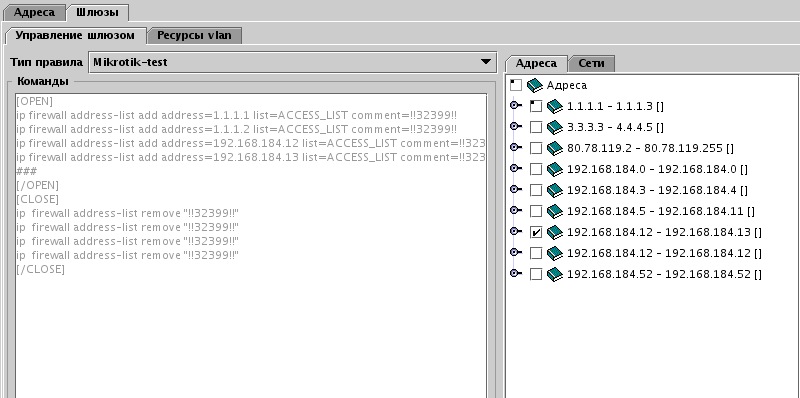This screenshot has height=398, width=800.
Task: Switch to the Адреса tab in right panel
Action: (536, 63)
